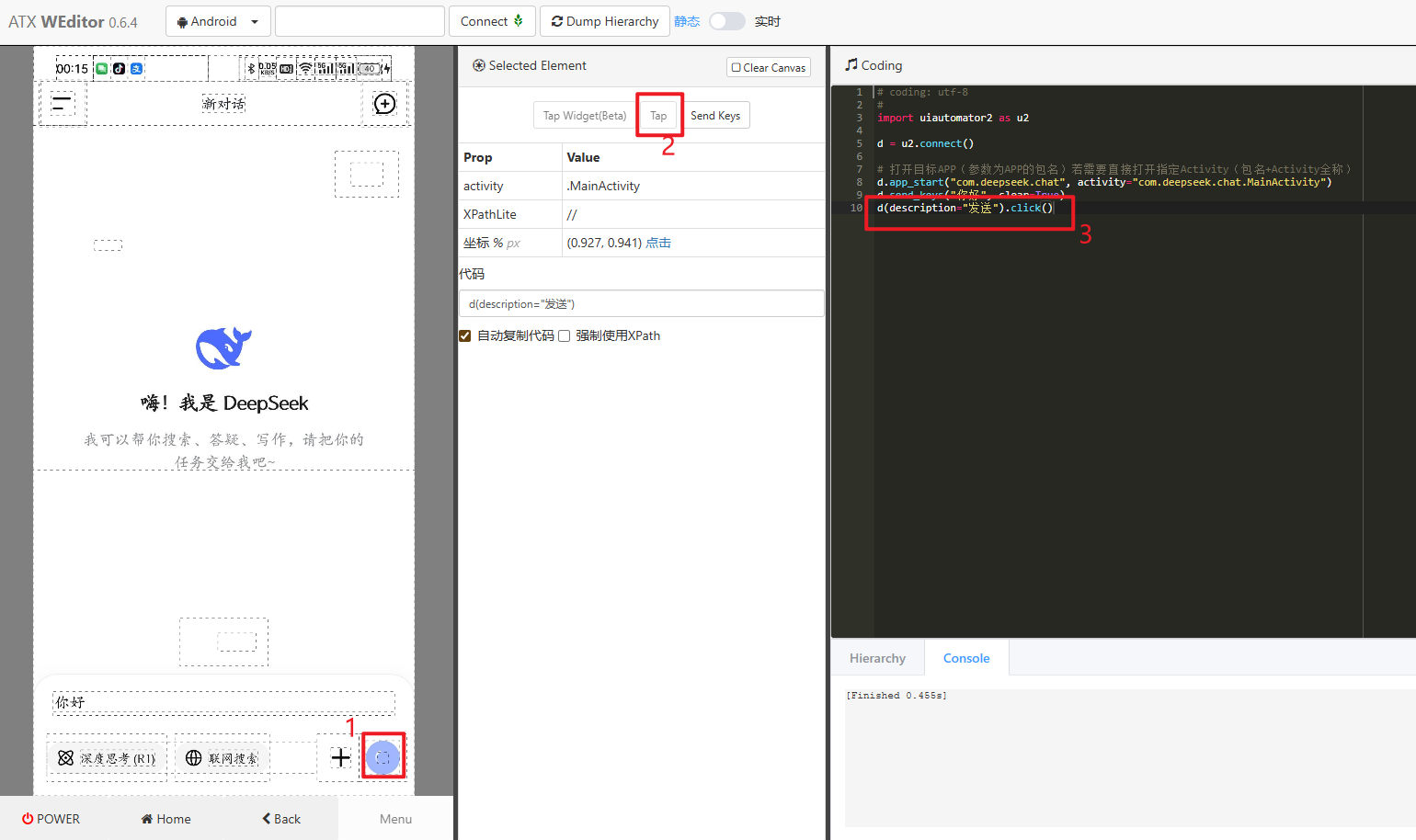Toggle 联网搜索 in DeepSeek
The height and width of the screenshot is (840, 1416).
coord(222,758)
